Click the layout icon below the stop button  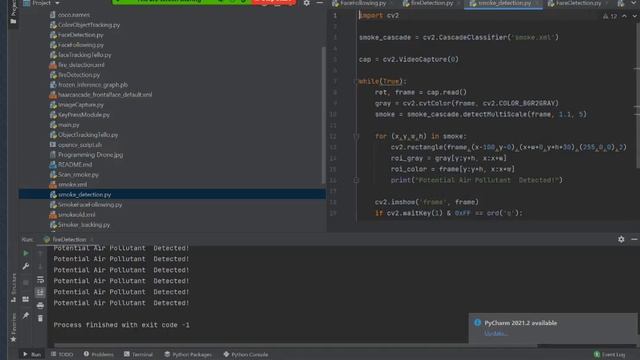(x=26, y=299)
